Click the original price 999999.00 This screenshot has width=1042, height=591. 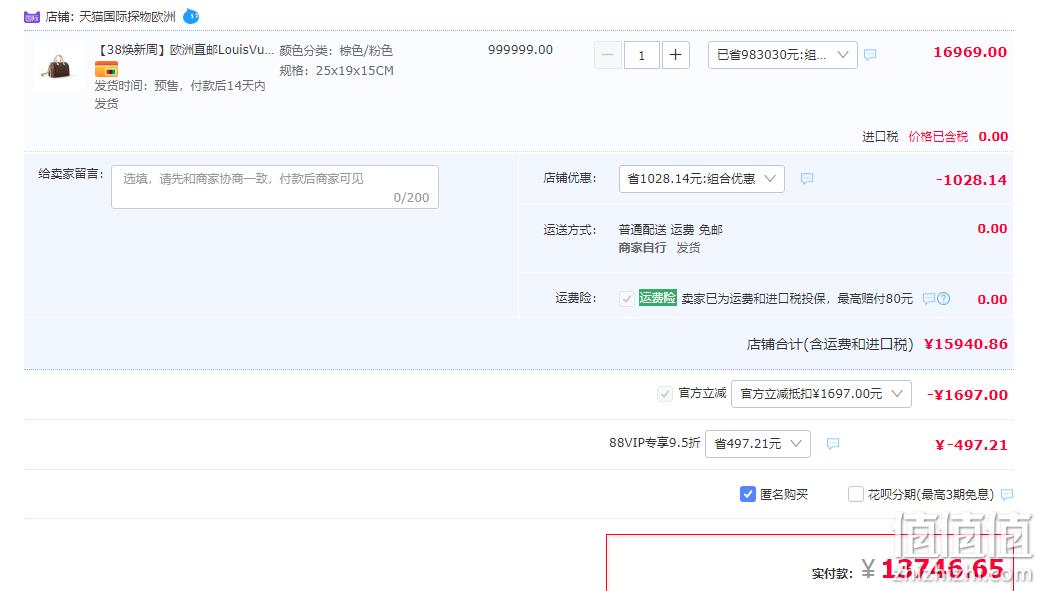(520, 50)
